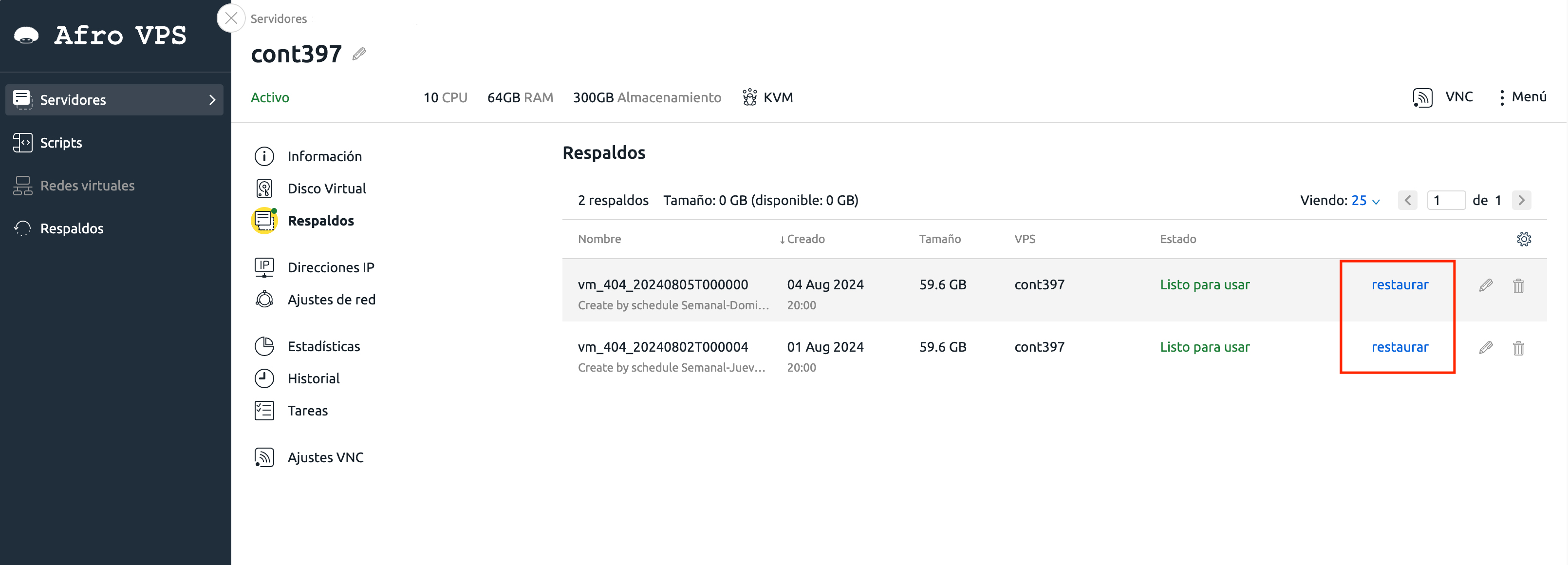Click the Ajustes VNC cast icon

264,458
